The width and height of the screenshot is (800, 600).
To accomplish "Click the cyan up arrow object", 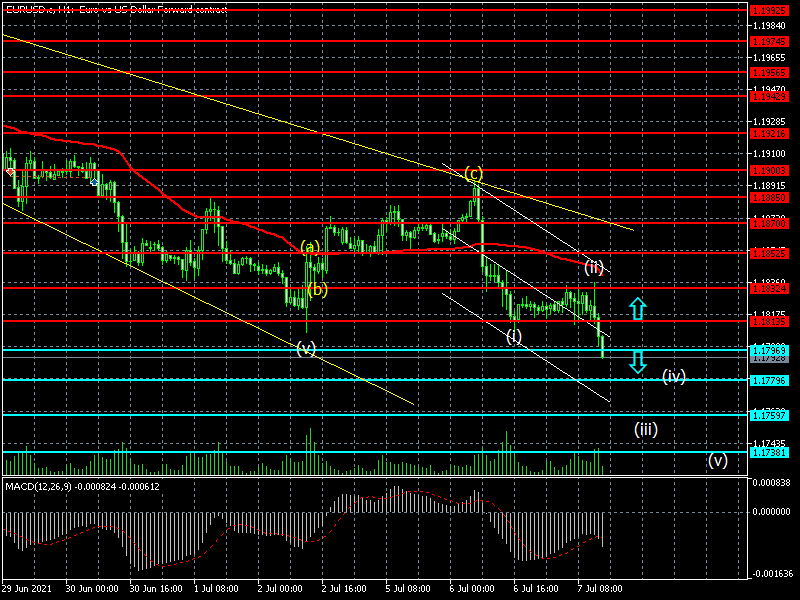I will [638, 309].
